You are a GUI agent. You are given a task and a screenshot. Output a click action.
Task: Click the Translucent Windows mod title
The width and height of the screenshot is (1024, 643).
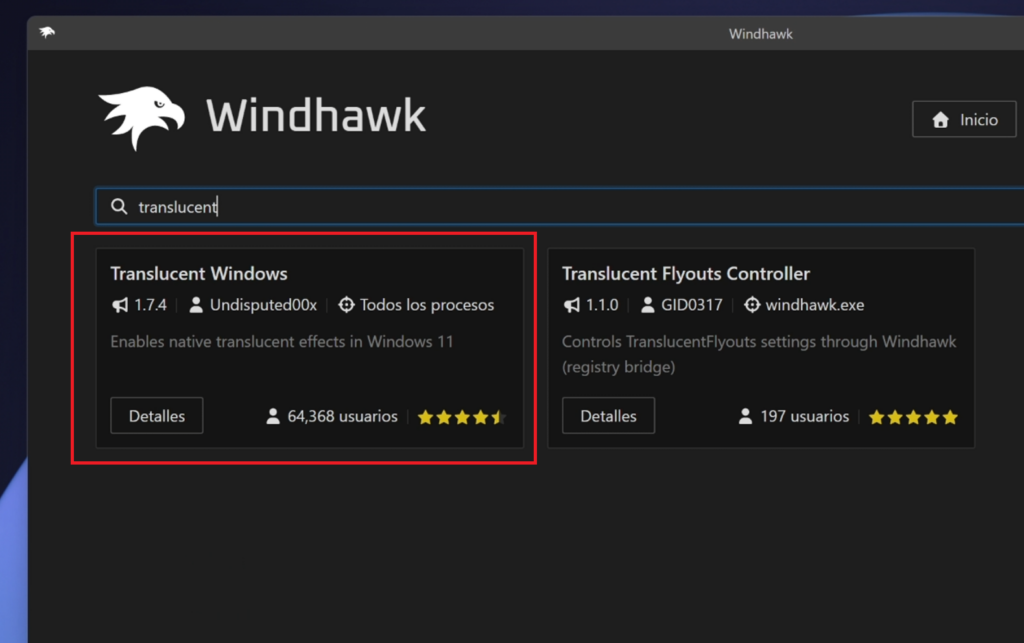(199, 274)
